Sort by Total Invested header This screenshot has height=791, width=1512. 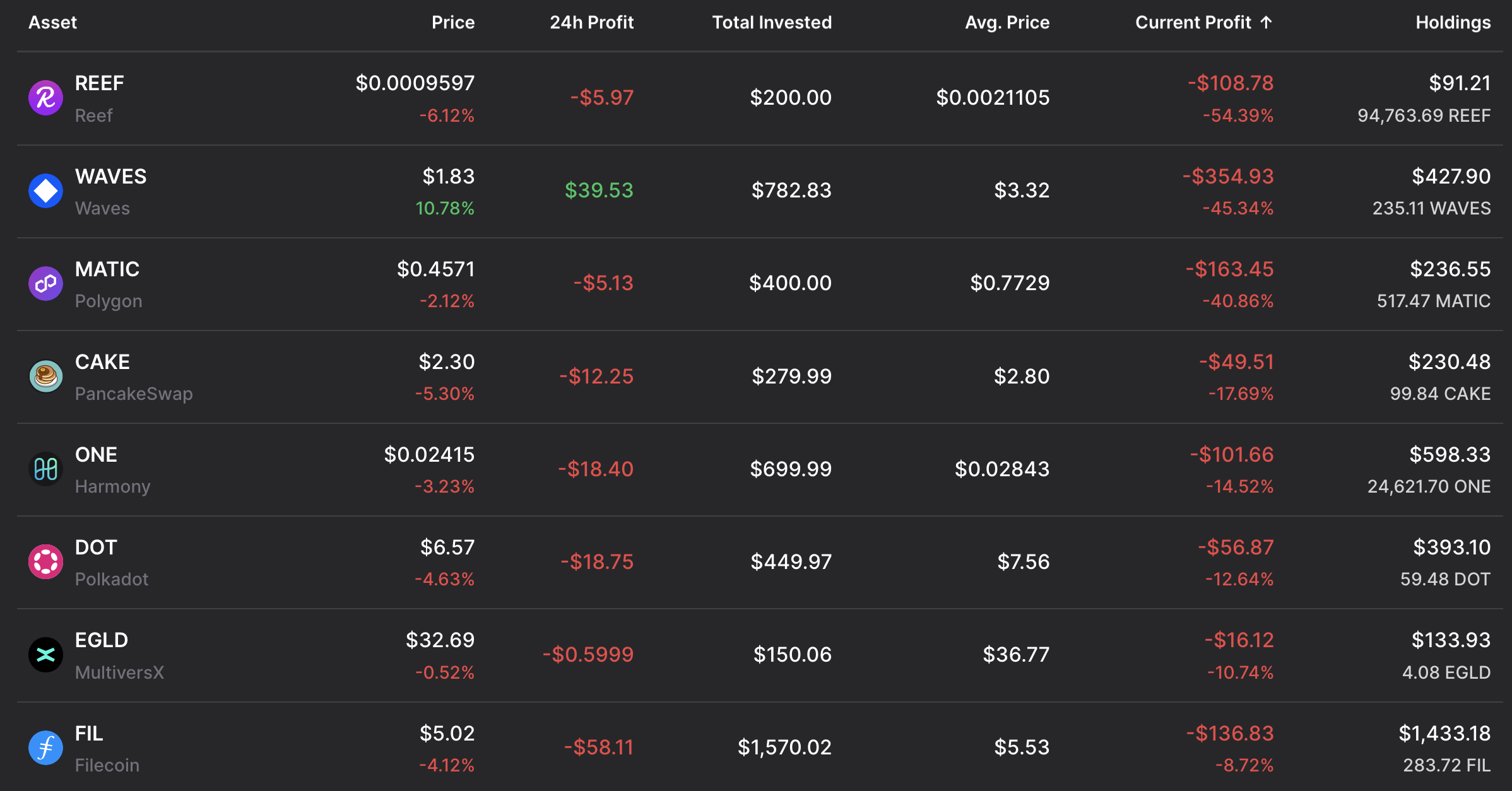[771, 23]
